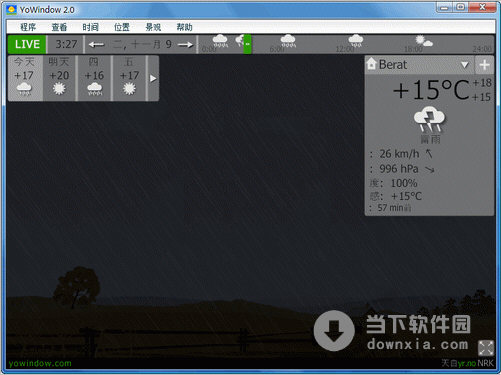Screen dimensions: 501x375
Task: Select the 今天 +17 forecast tile
Action: 24,78
